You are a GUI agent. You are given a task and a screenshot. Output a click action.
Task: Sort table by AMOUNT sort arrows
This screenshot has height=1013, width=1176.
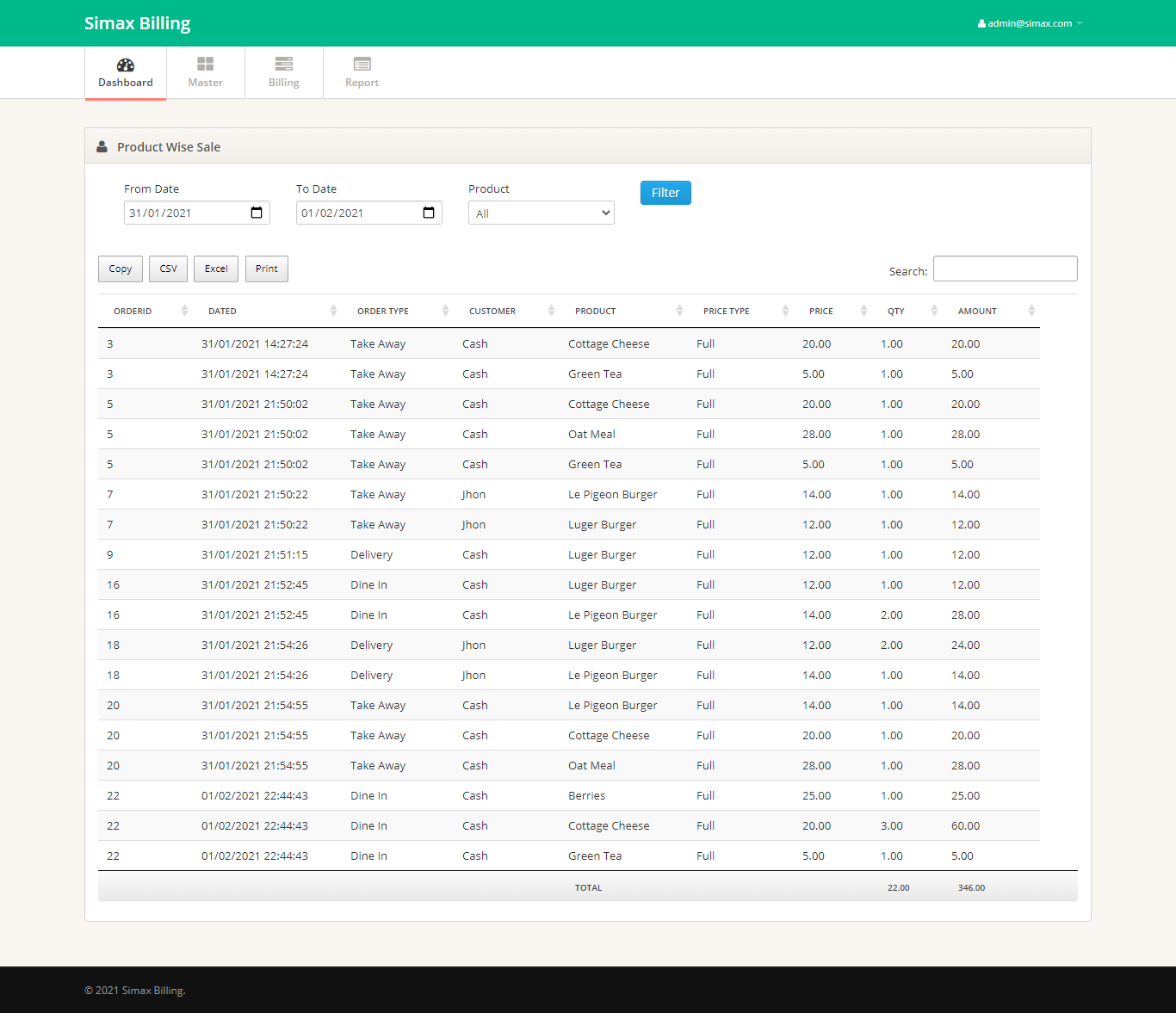click(1031, 311)
